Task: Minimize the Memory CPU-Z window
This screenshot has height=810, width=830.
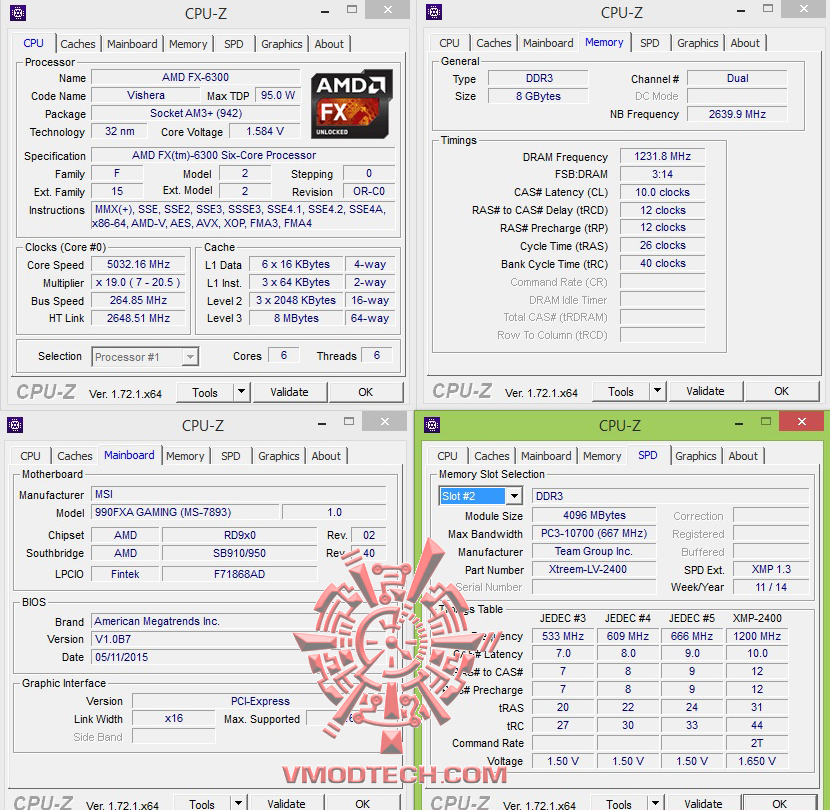Action: coord(741,10)
